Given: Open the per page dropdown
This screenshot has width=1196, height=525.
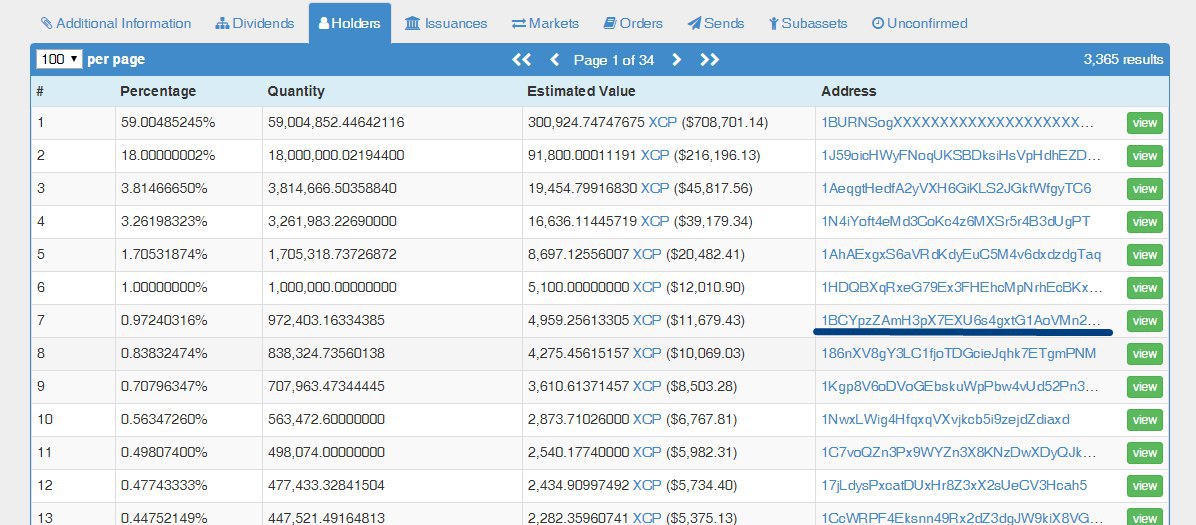Looking at the screenshot, I should pyautogui.click(x=59, y=59).
